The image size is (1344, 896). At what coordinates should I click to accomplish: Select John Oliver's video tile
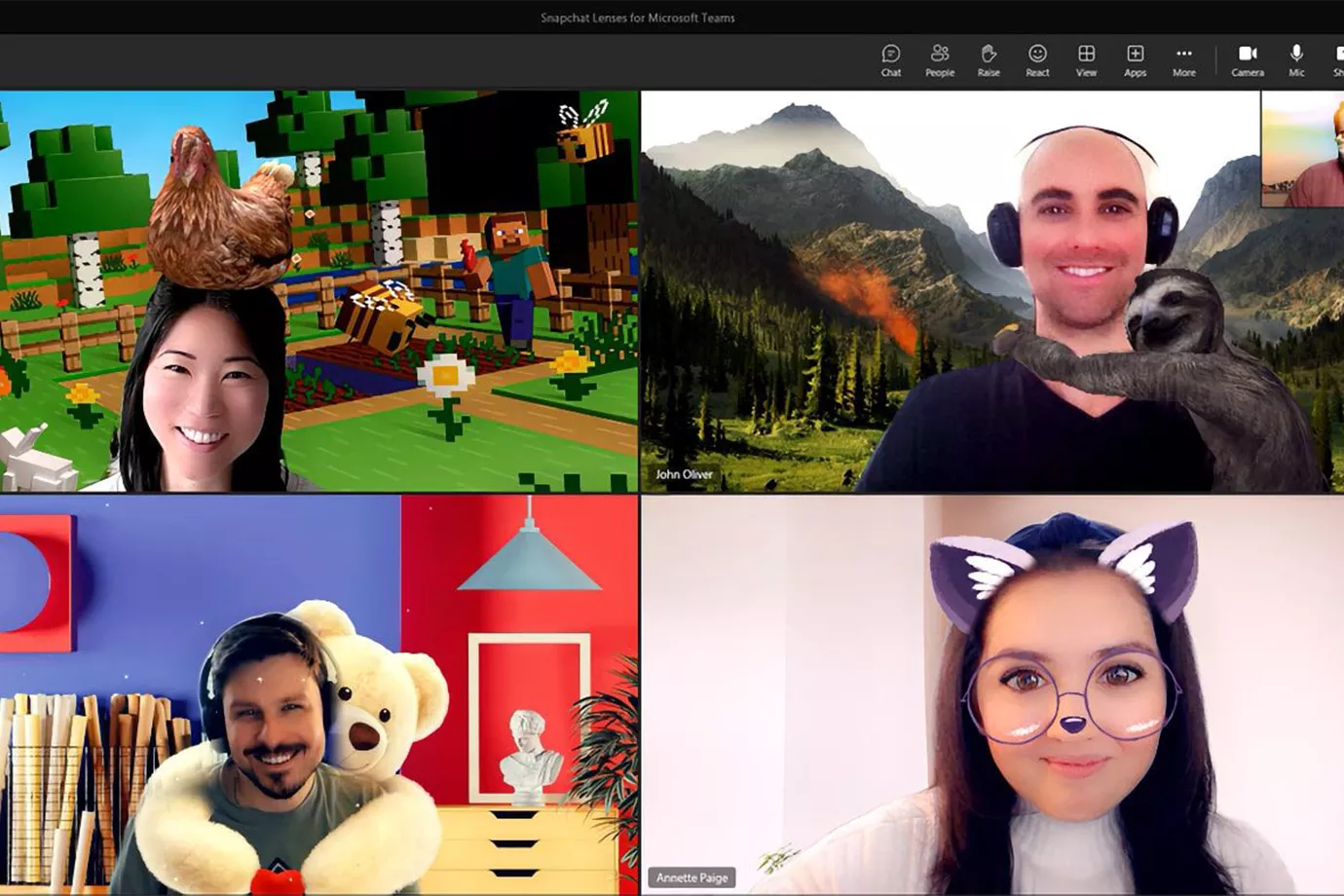click(991, 291)
